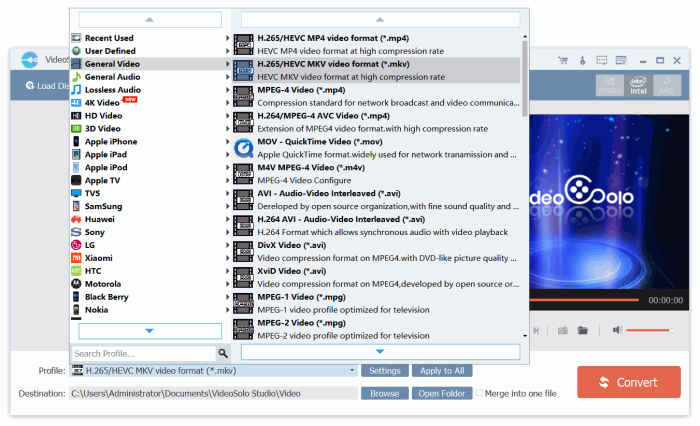
Task: Move the category list down with arrow
Action: pos(150,331)
